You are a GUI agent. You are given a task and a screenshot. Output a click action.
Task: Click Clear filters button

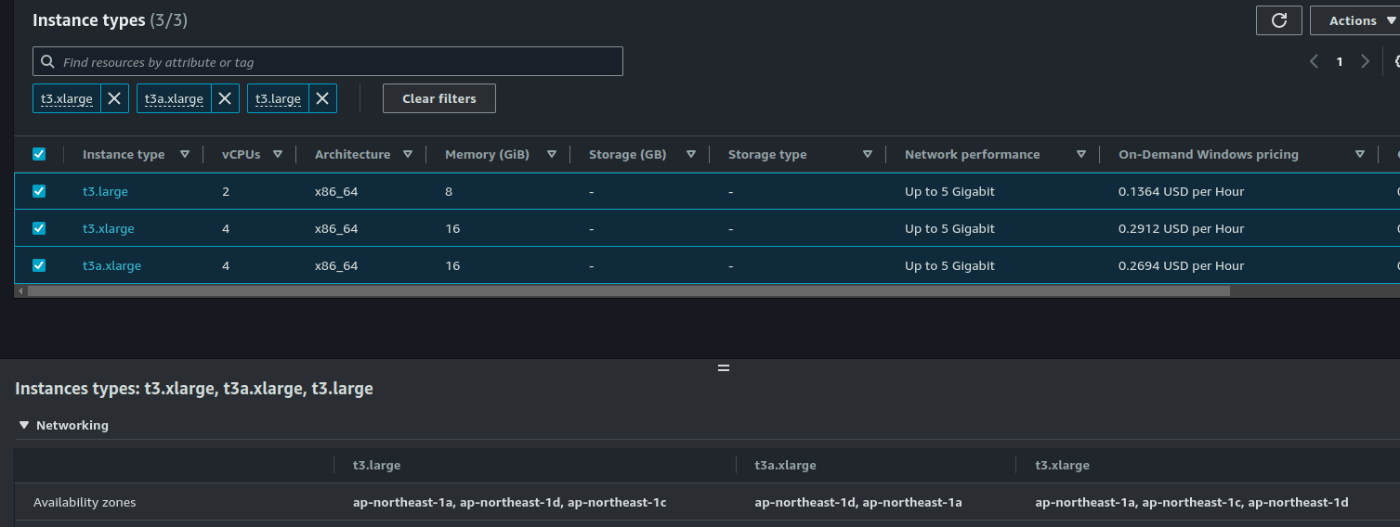439,98
